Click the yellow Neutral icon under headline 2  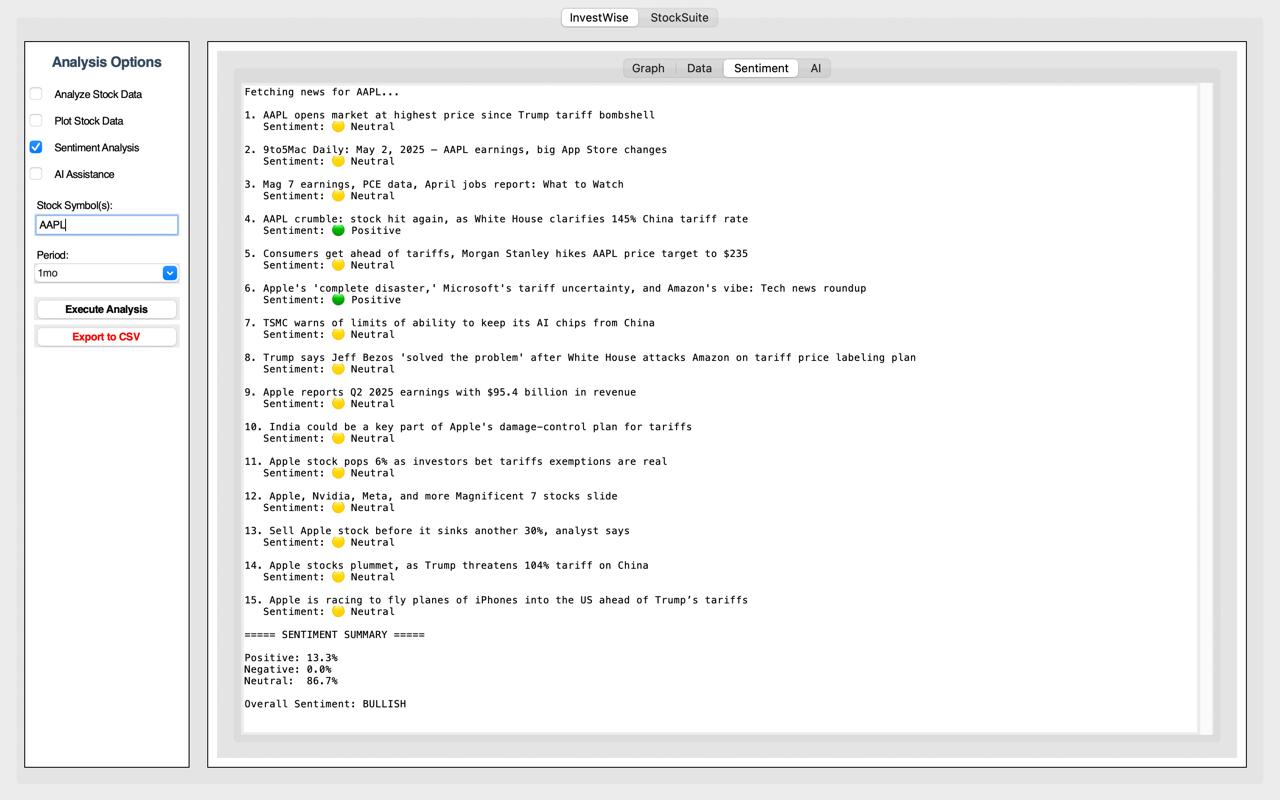[338, 161]
